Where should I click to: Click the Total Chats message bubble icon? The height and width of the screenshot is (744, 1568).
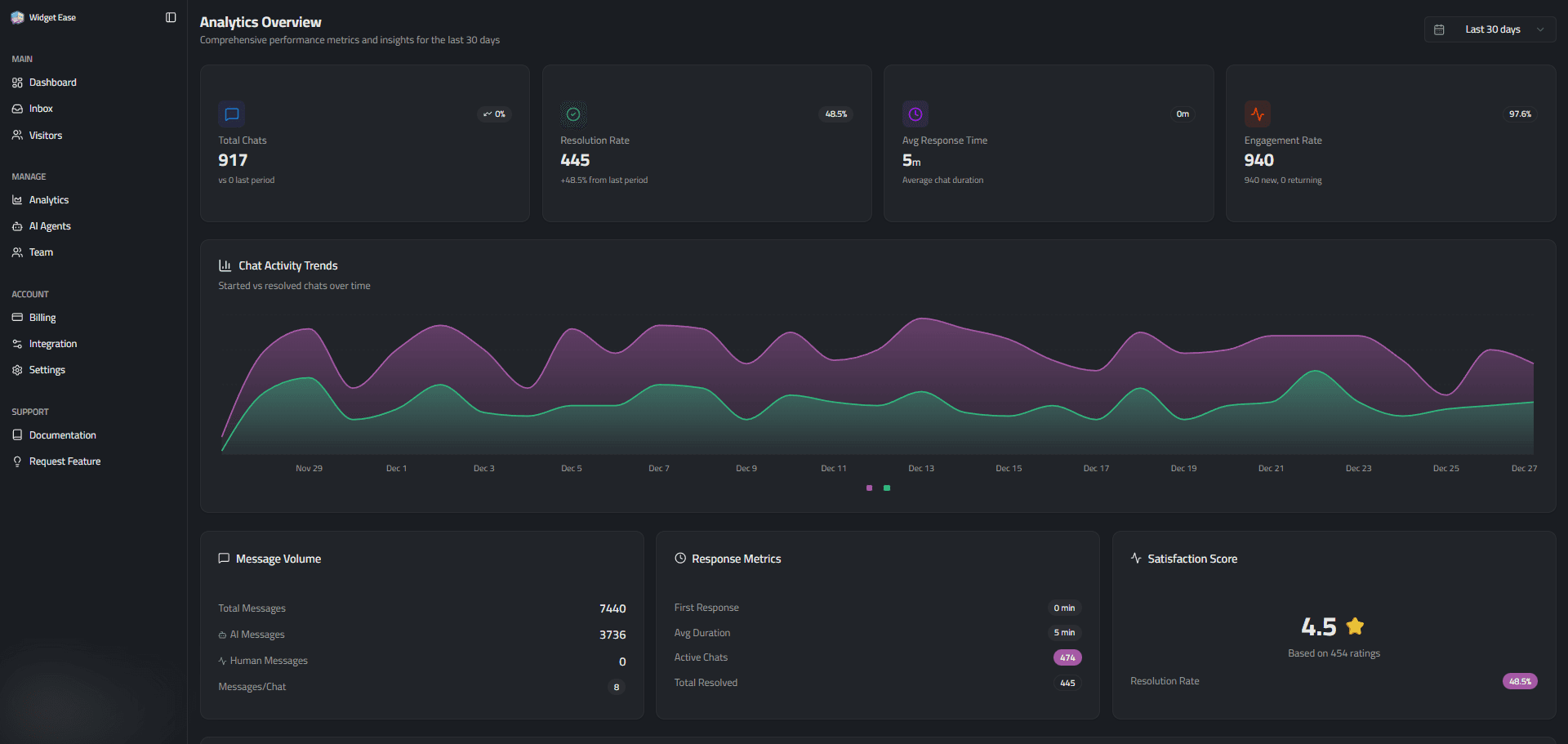231,114
